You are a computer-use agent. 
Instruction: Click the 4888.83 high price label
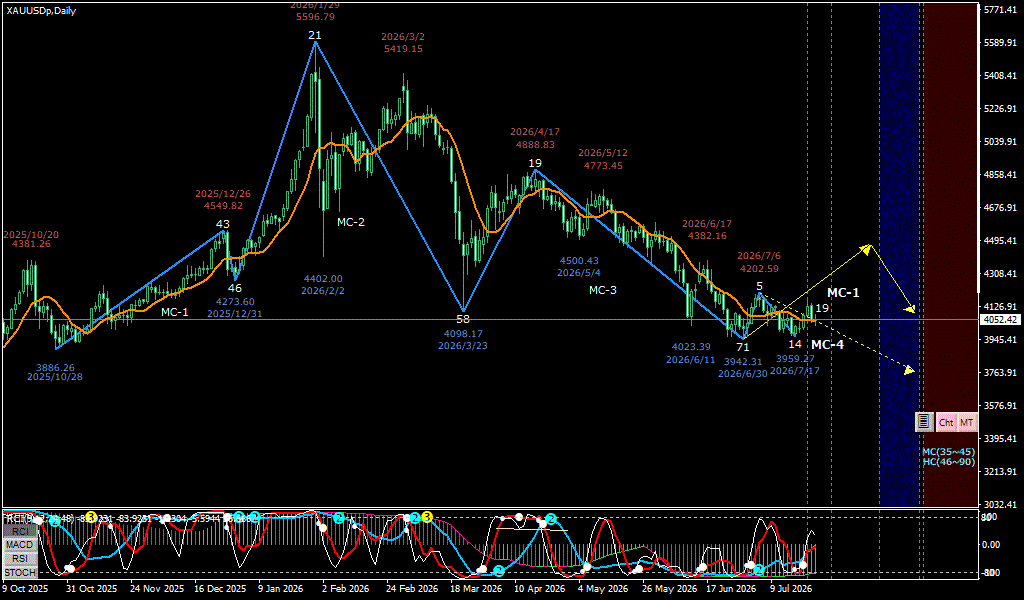(x=535, y=144)
